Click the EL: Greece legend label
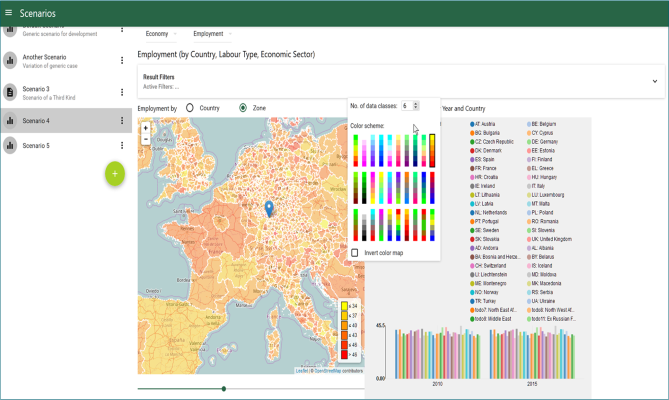The image size is (669, 400). [x=542, y=168]
